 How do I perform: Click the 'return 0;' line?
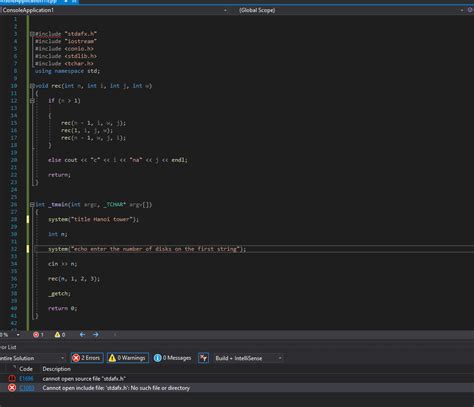62,308
